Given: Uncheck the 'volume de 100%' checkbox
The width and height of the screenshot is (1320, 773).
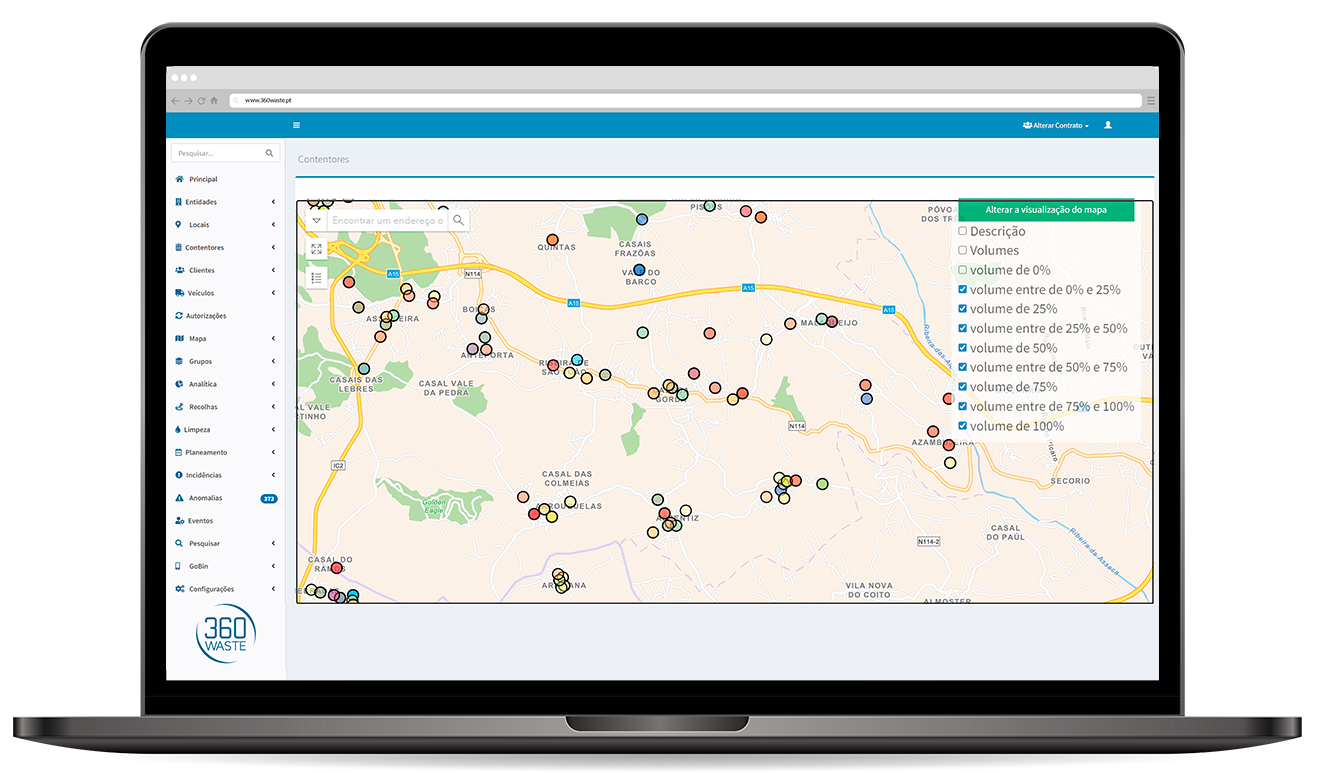Looking at the screenshot, I should click(963, 426).
